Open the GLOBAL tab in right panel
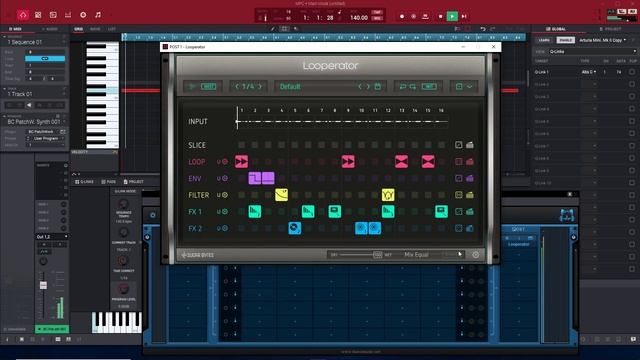The width and height of the screenshot is (640, 360). point(556,29)
